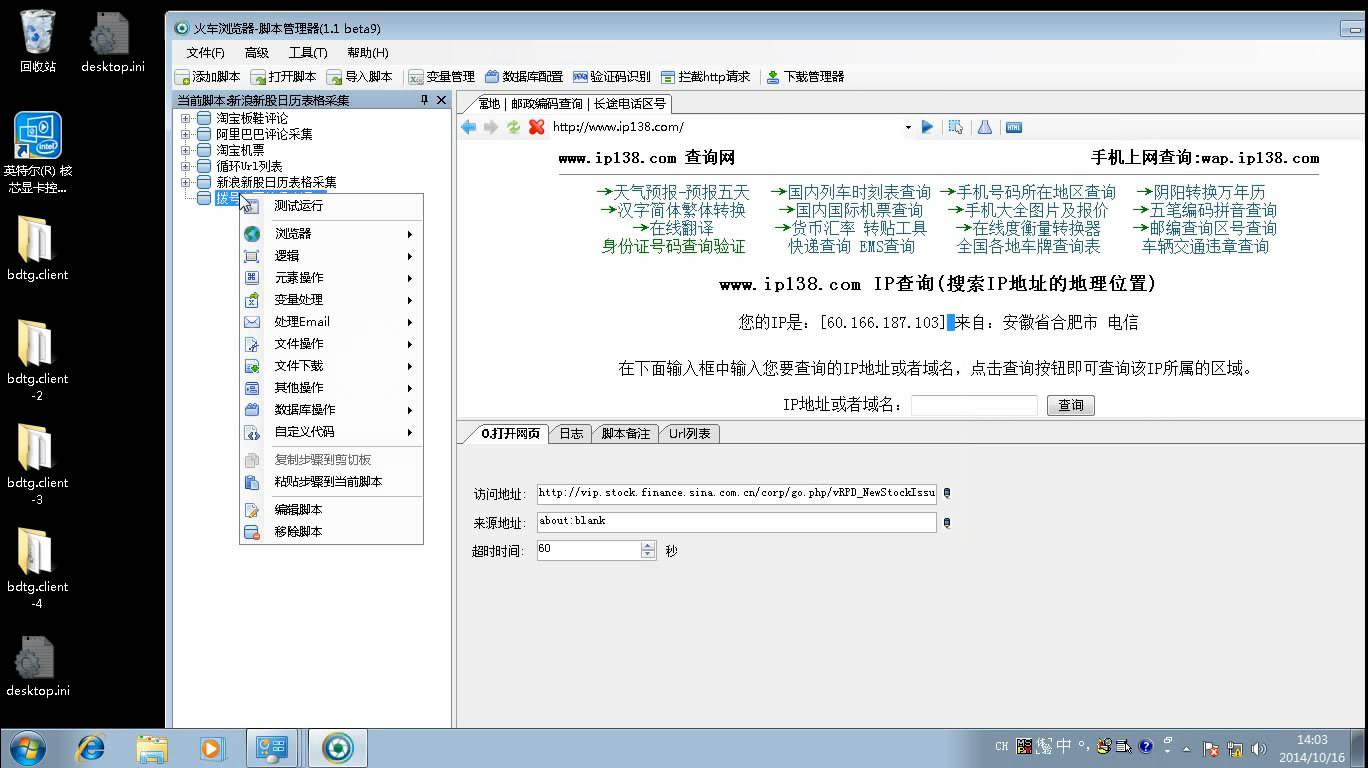Open the URL address bar dropdown arrow

pos(908,127)
